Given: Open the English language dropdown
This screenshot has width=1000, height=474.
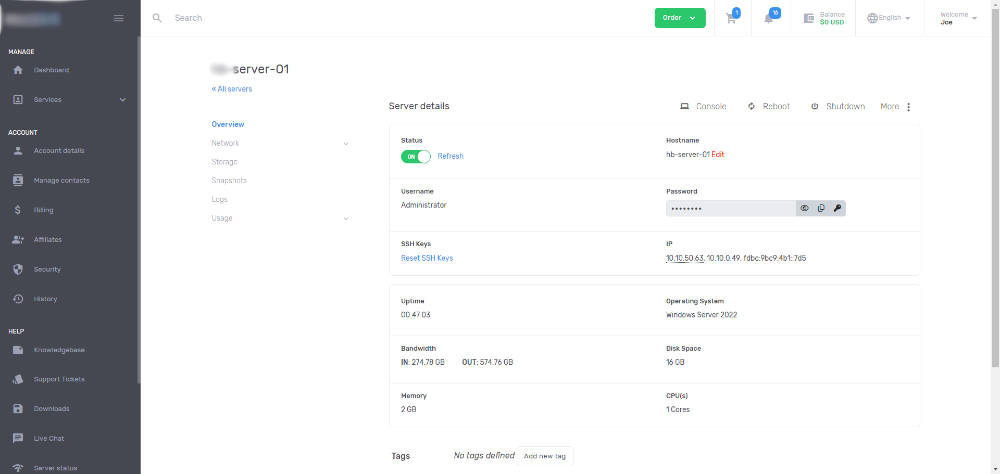Looking at the screenshot, I should [889, 18].
